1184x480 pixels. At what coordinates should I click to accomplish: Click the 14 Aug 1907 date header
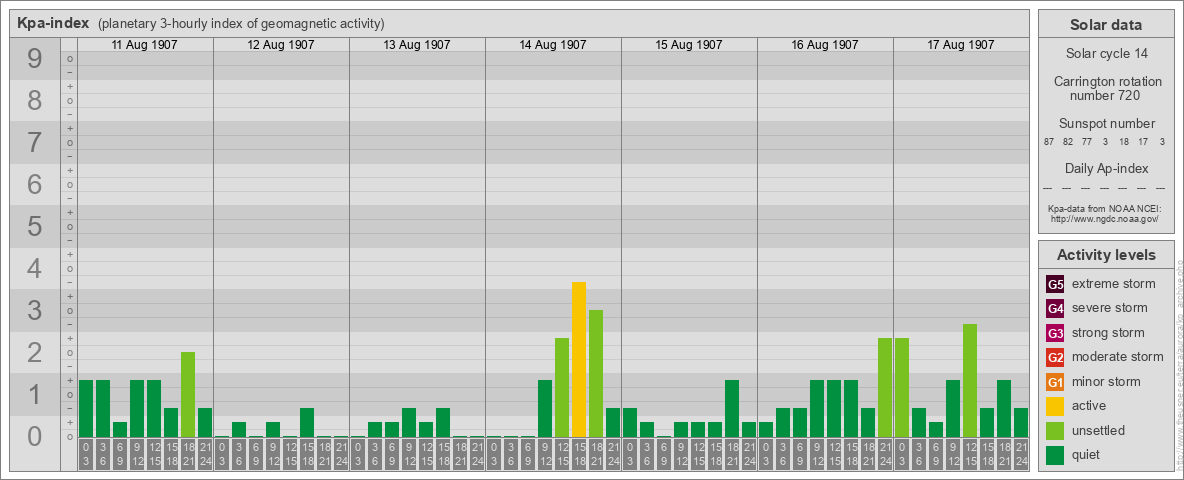click(553, 45)
